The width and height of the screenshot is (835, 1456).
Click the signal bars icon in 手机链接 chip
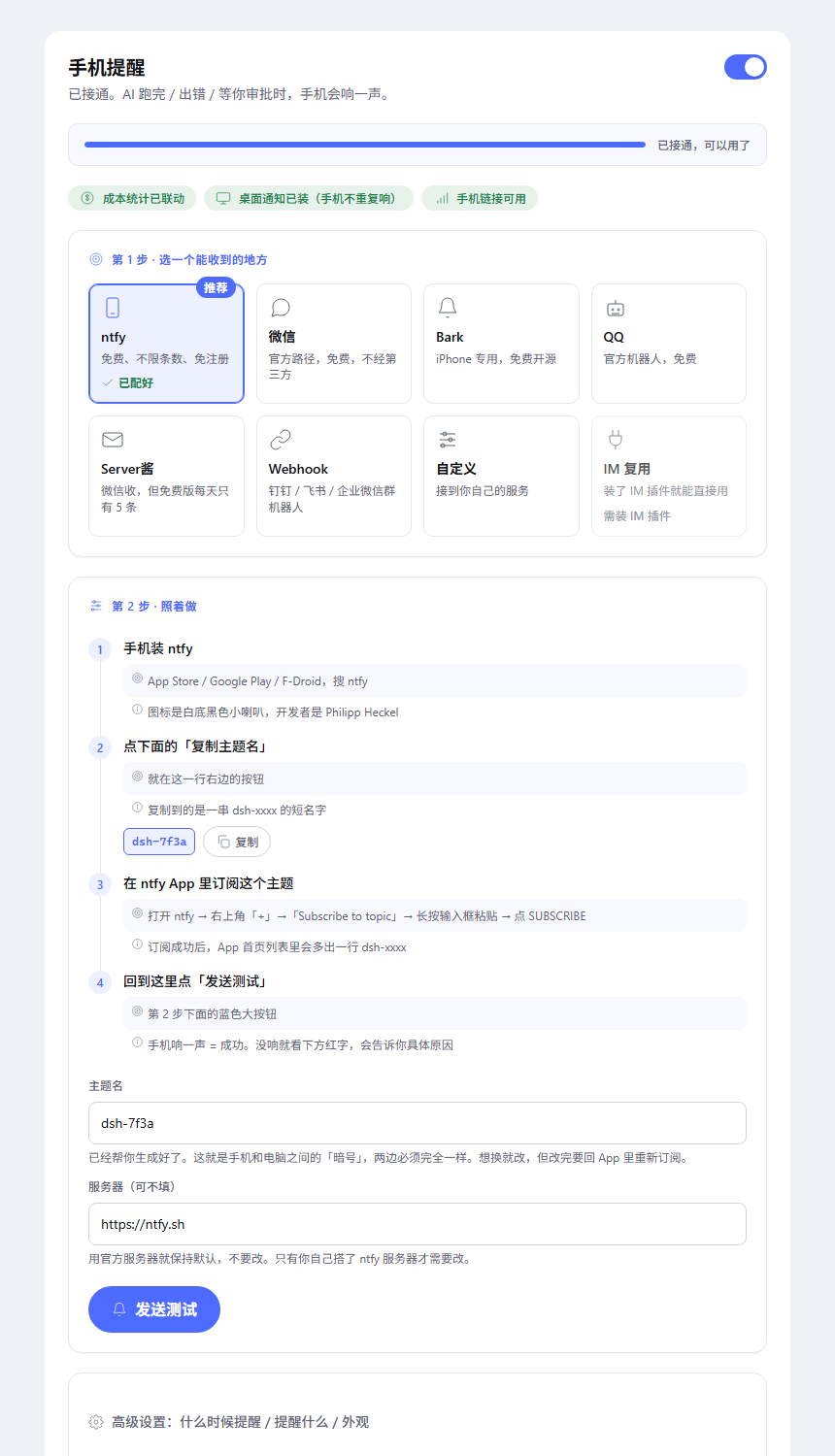442,198
